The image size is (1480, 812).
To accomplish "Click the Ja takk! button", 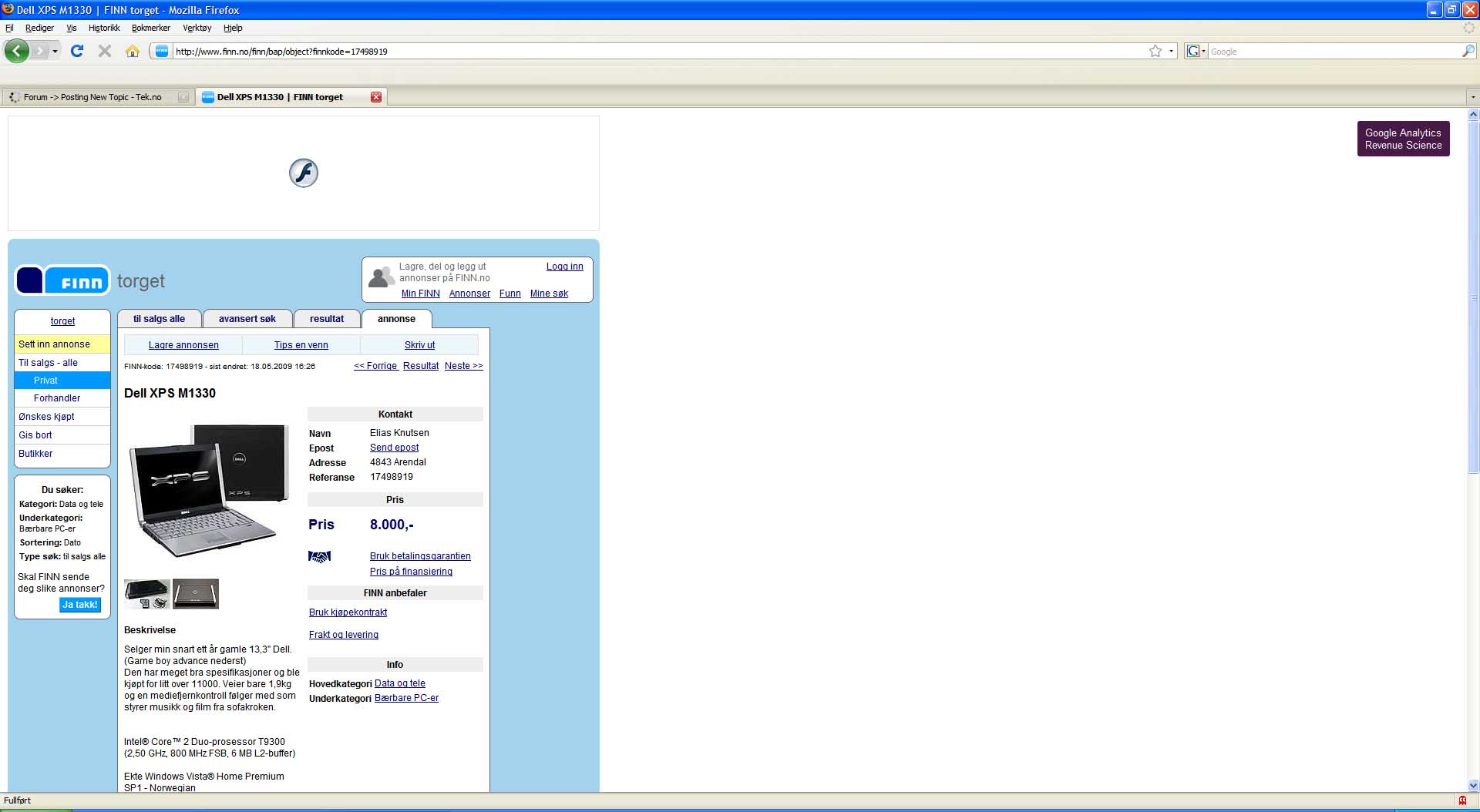I will click(80, 605).
